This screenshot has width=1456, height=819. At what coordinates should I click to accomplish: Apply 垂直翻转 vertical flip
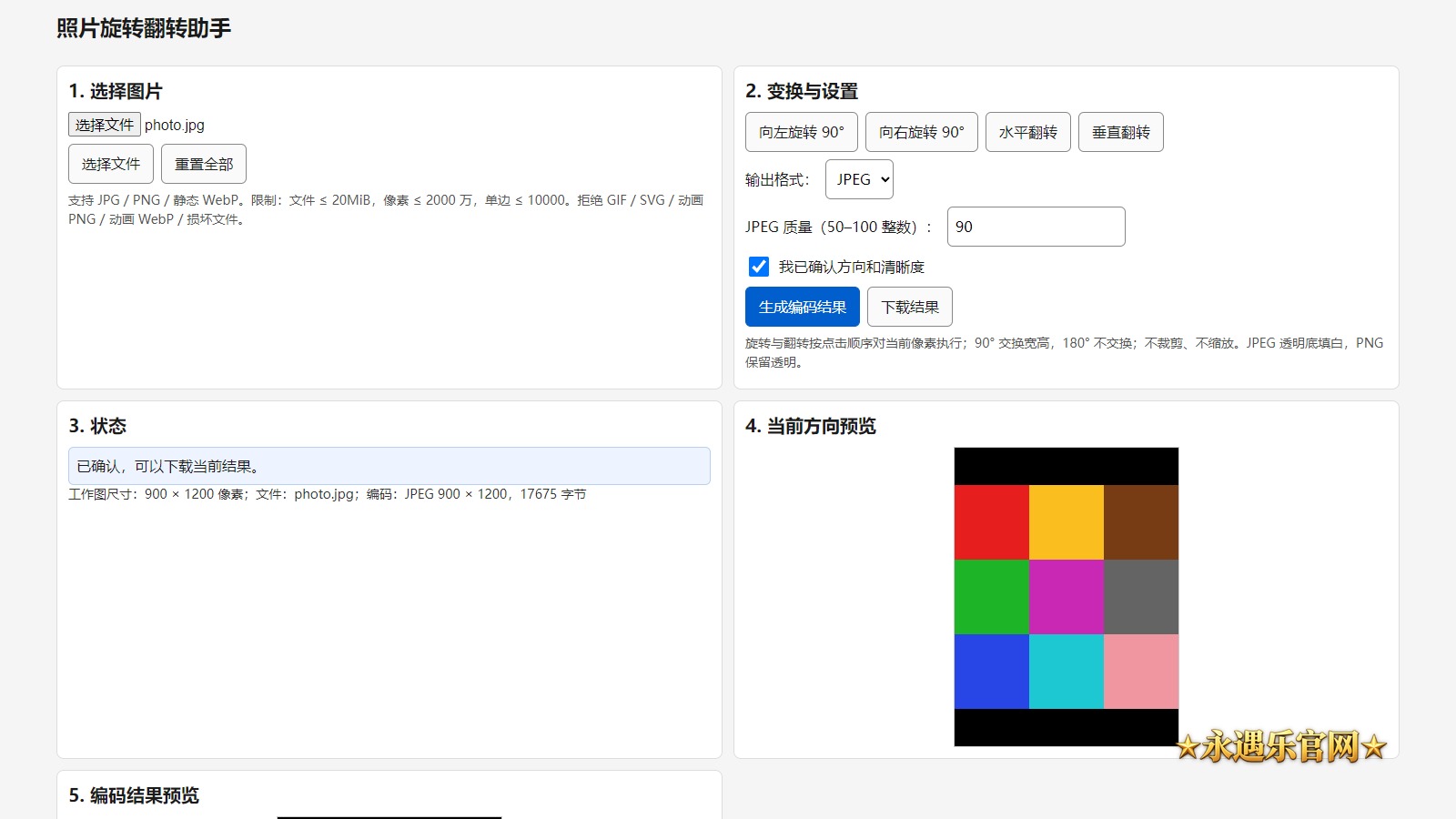pyautogui.click(x=1121, y=132)
